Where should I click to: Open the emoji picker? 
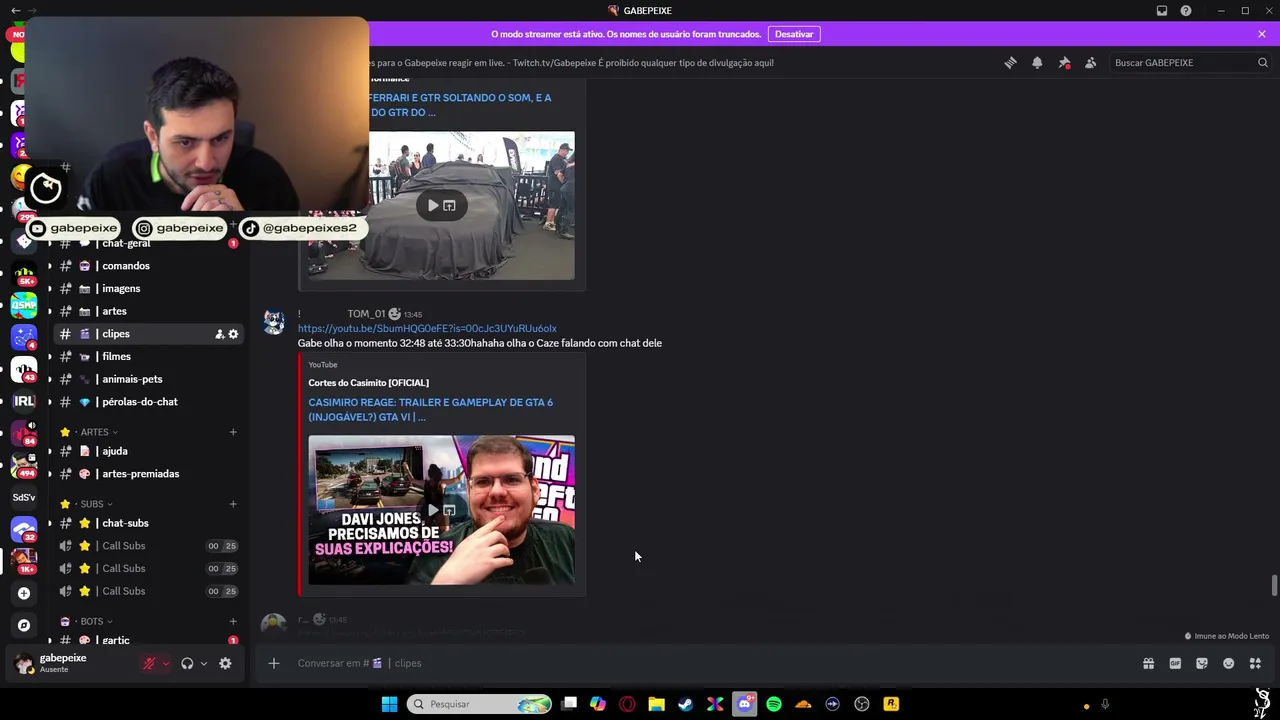coord(1229,663)
